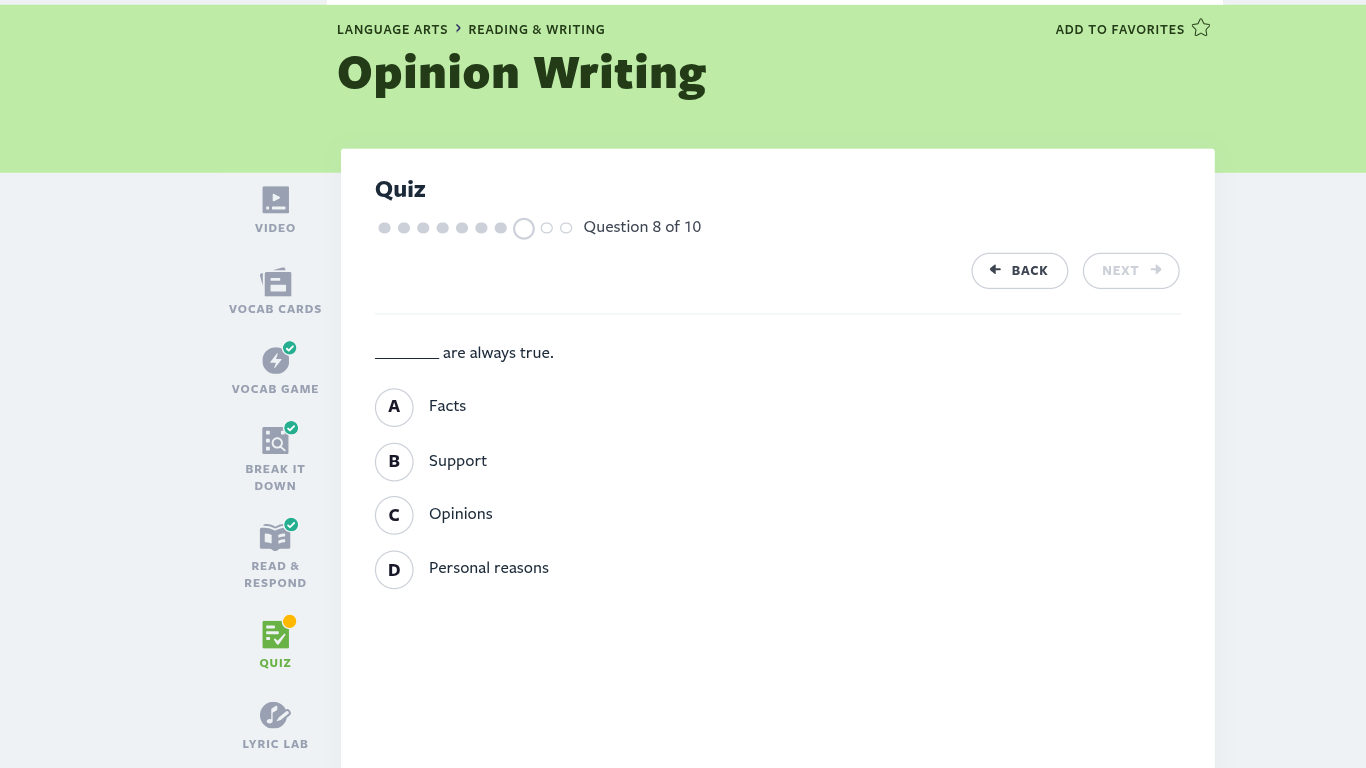1366x768 pixels.
Task: Choose answer C, Opinions
Action: [x=394, y=515]
